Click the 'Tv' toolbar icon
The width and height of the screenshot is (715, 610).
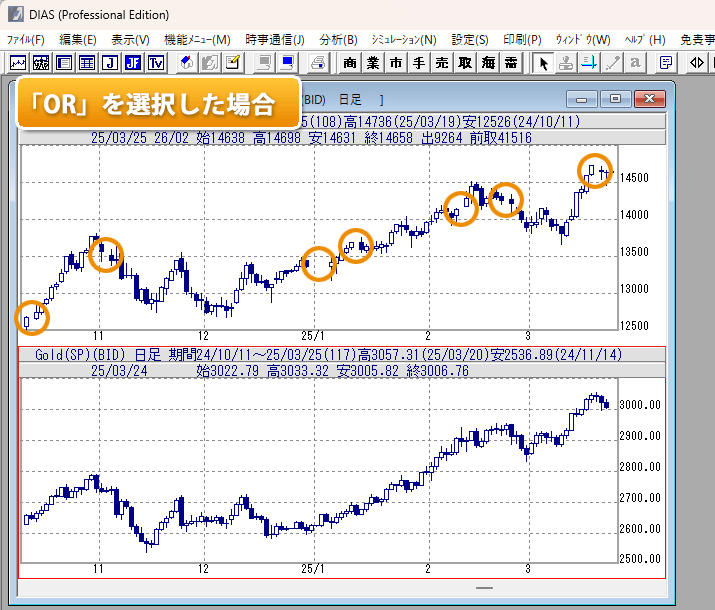coord(156,63)
